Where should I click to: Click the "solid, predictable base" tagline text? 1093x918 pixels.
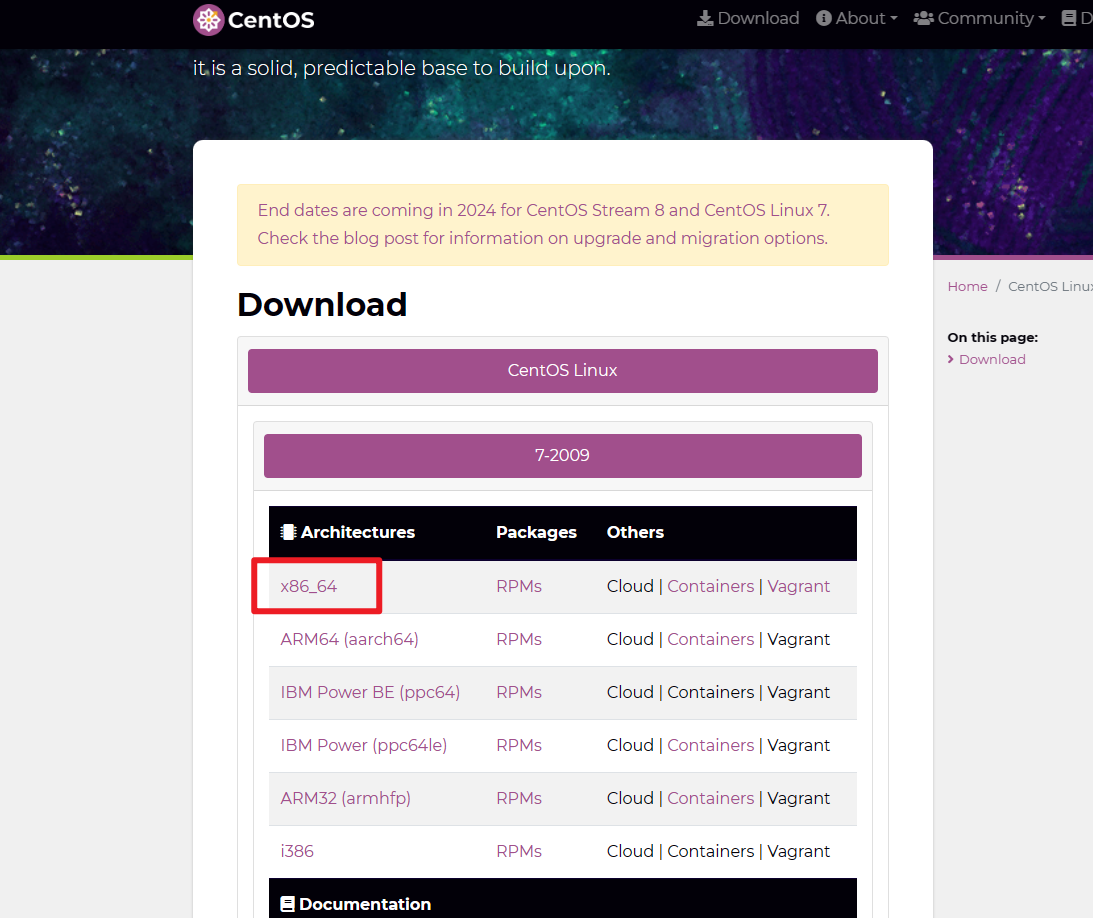point(402,68)
